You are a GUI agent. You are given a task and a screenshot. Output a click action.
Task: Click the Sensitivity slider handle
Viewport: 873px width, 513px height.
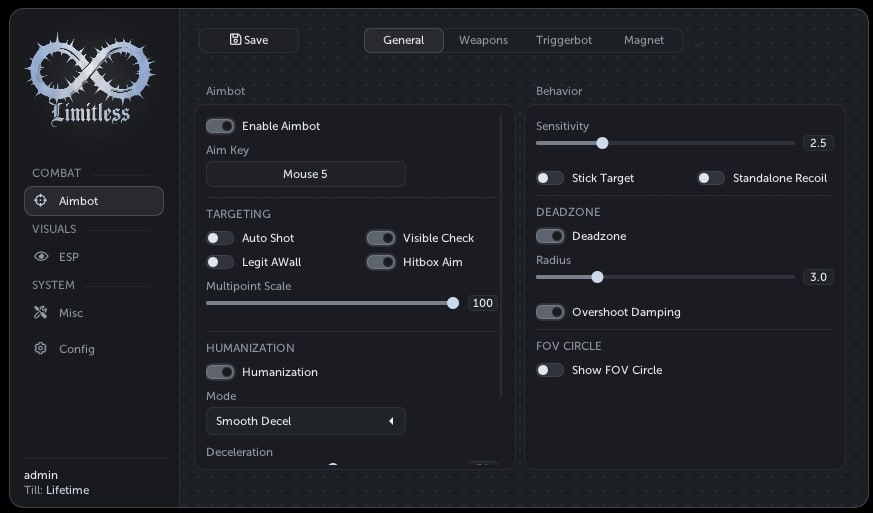[602, 143]
